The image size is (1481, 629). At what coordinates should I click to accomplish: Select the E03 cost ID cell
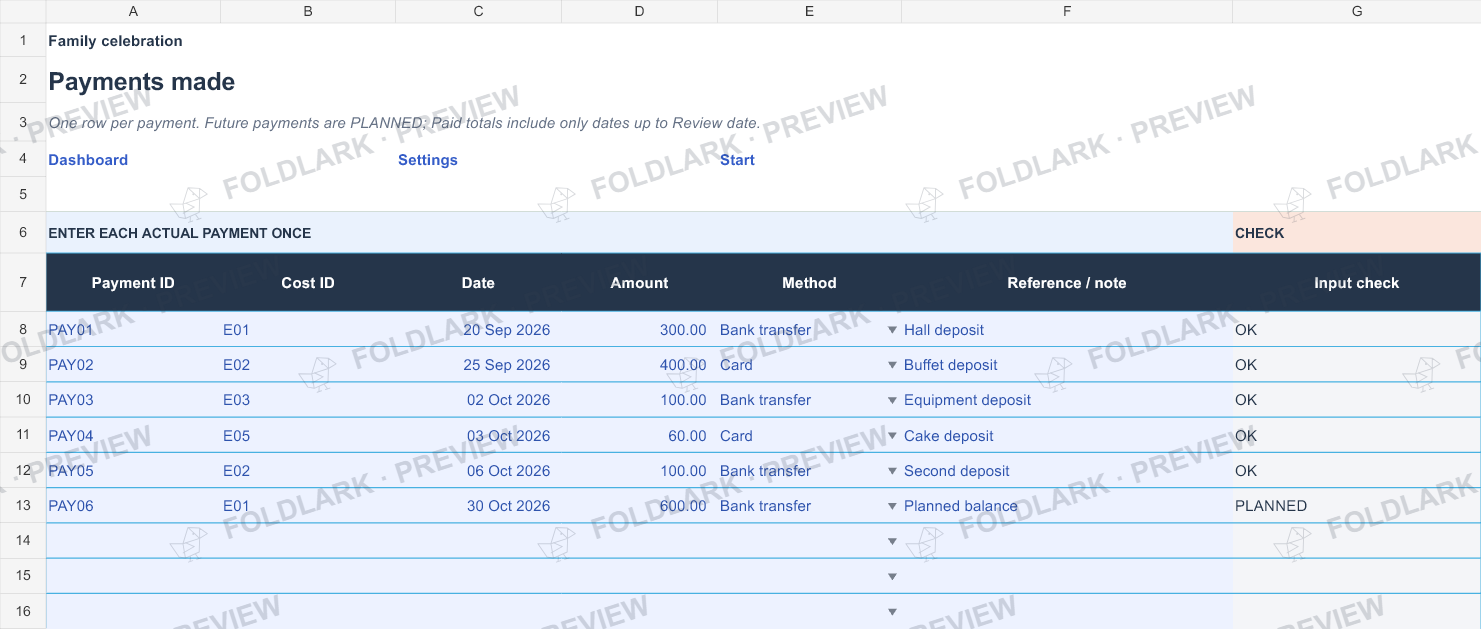coord(308,400)
